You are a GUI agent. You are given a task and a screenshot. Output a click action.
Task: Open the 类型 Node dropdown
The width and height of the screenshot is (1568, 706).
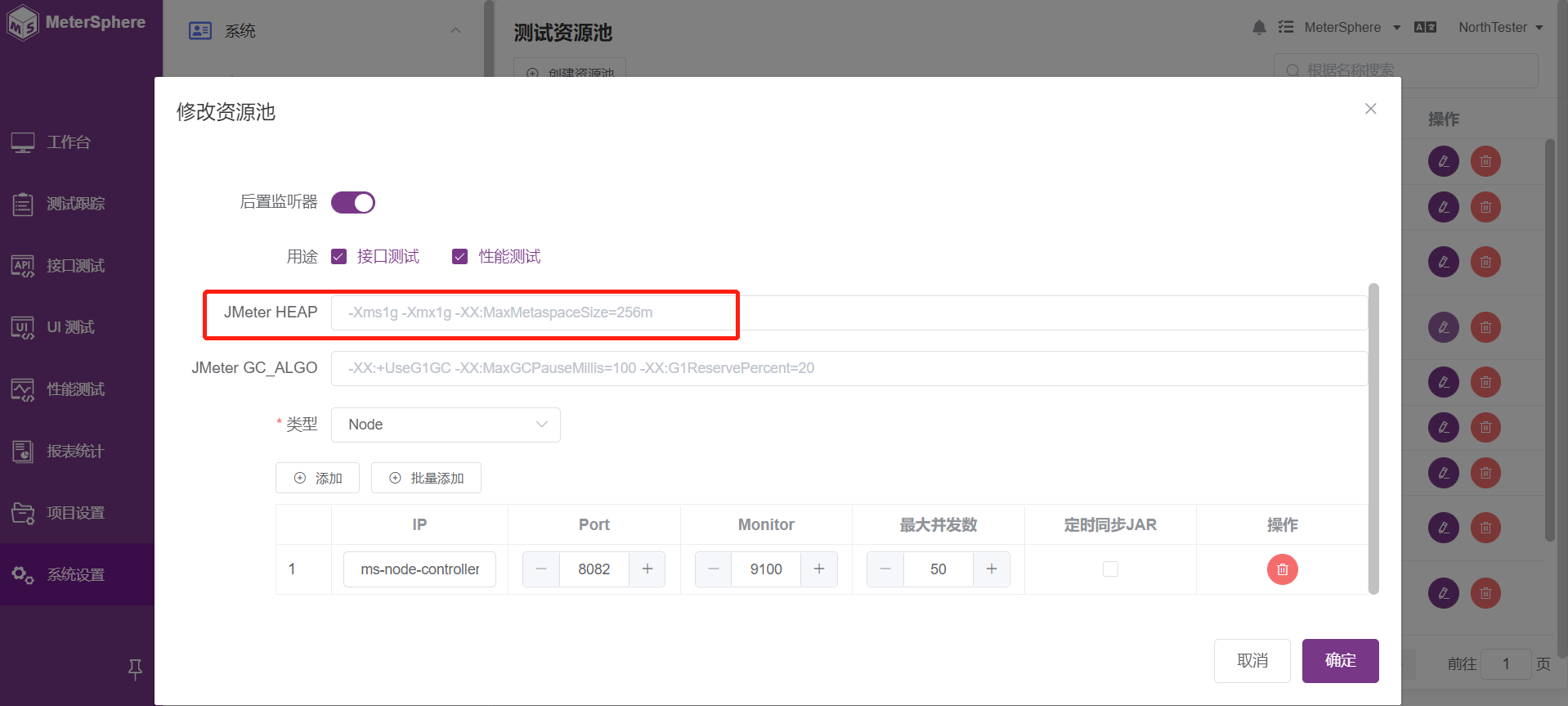pyautogui.click(x=446, y=425)
